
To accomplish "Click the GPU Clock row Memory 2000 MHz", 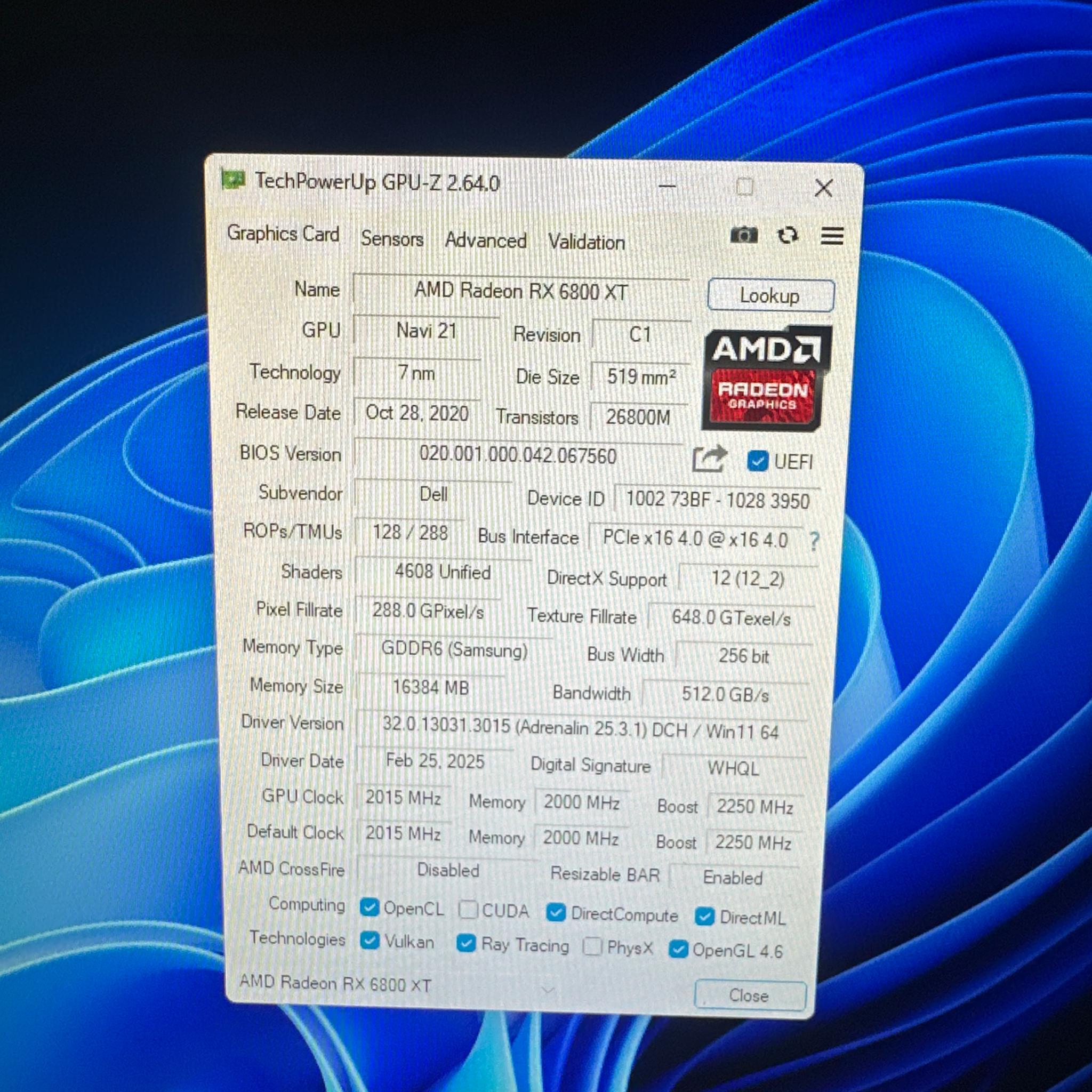I will click(x=582, y=802).
